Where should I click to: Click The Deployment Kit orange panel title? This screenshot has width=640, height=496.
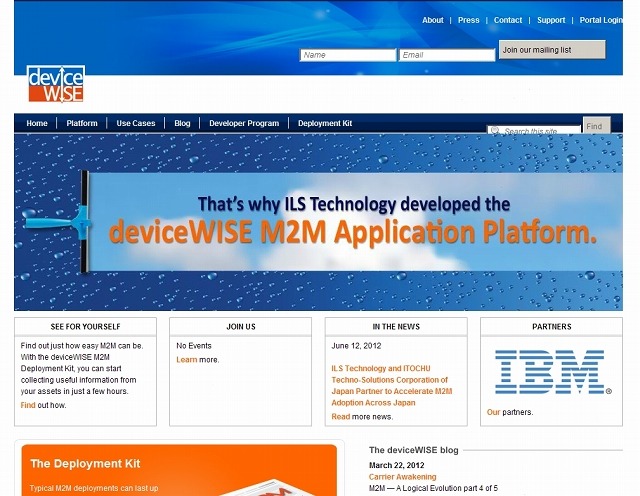click(x=85, y=464)
